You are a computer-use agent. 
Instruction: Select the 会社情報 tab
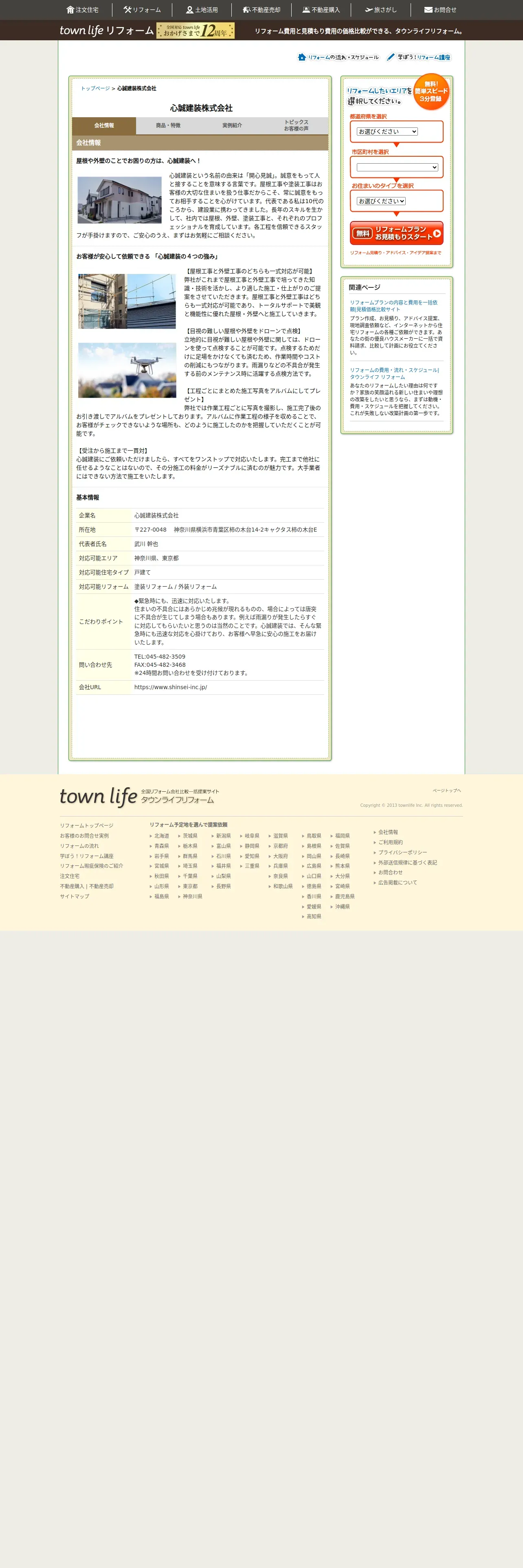[x=104, y=125]
